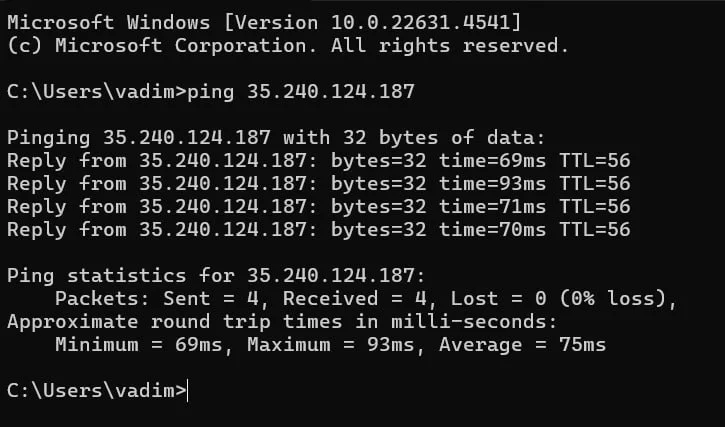Viewport: 725px width, 427px height.
Task: Click the final C:\Users\vadim> prompt
Action: click(x=97, y=391)
